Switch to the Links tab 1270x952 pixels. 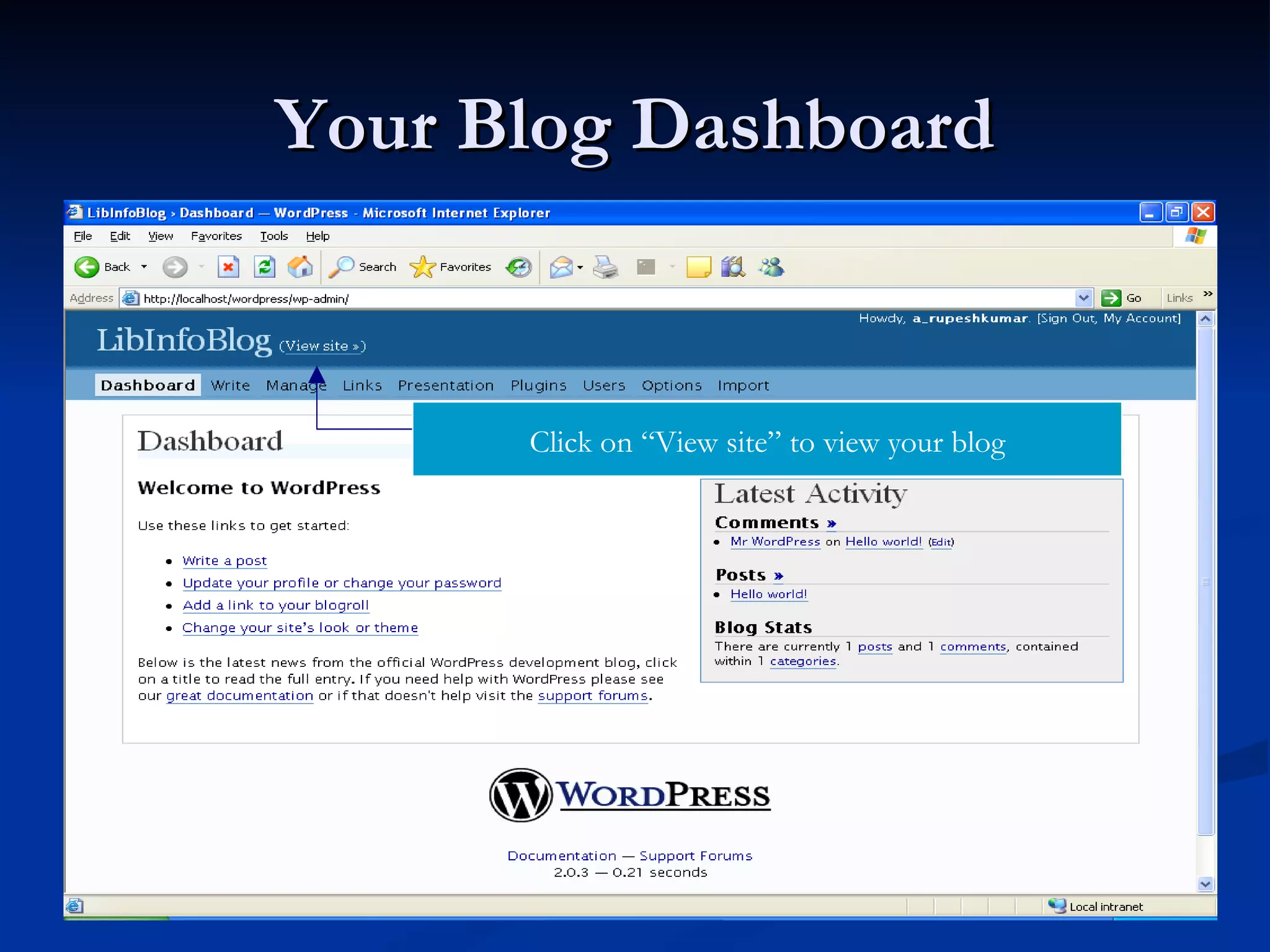pyautogui.click(x=362, y=385)
